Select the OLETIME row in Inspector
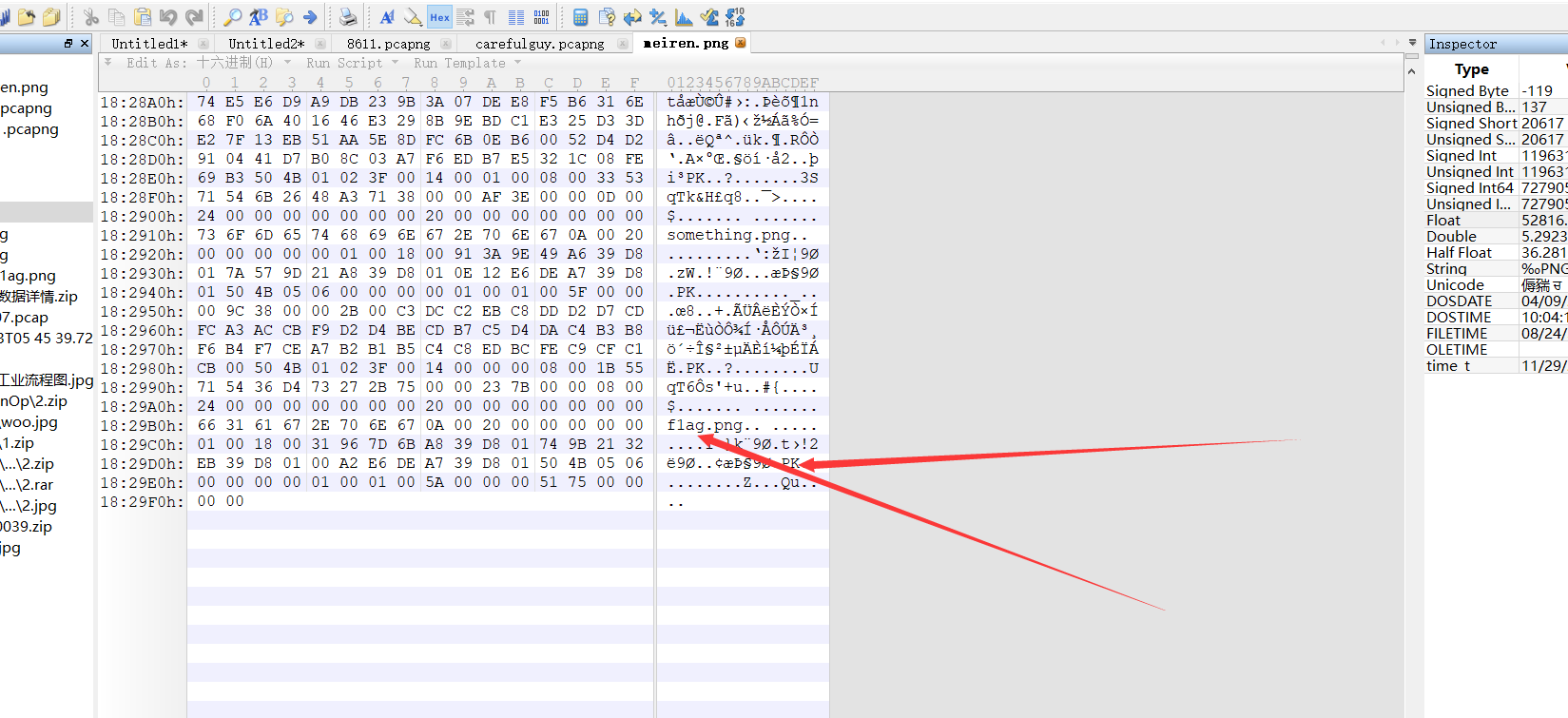 tap(1496, 349)
